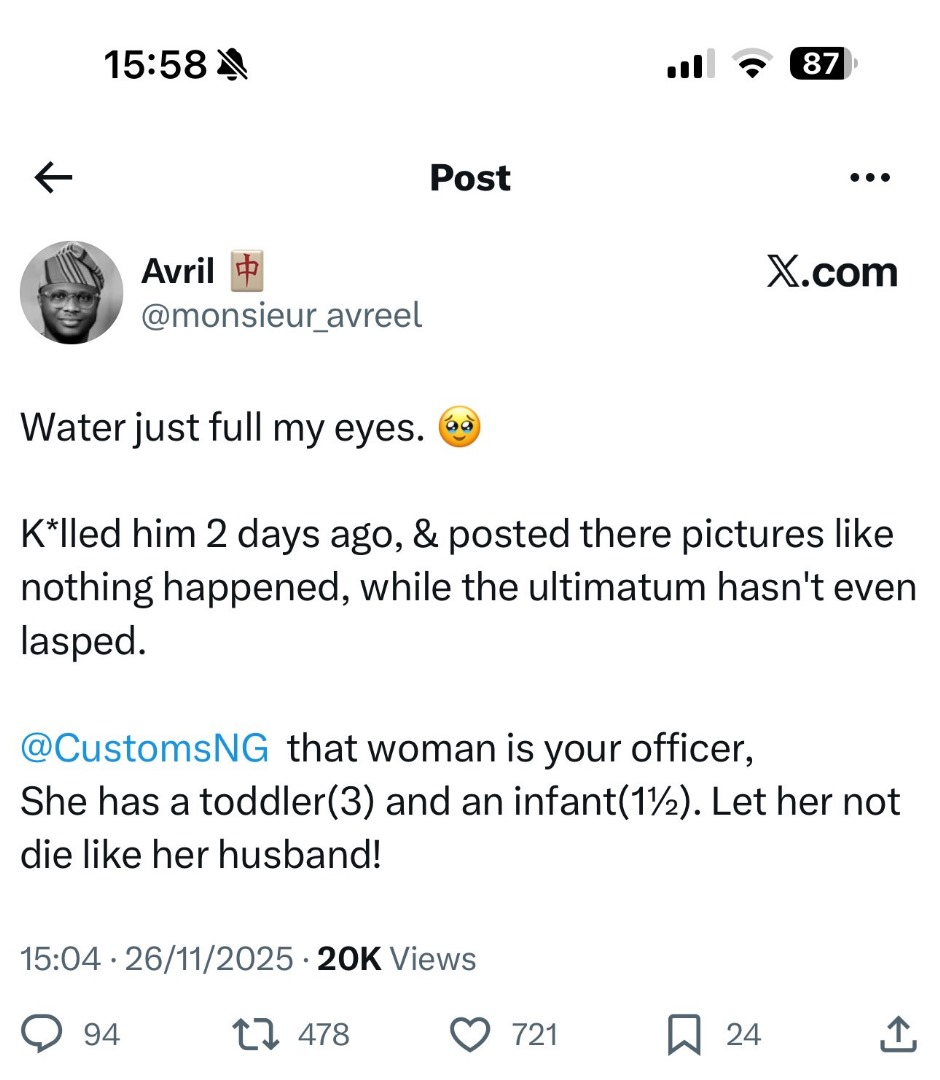Tap the 20K Views count
Viewport: 940px width, 1080px height.
[x=396, y=959]
